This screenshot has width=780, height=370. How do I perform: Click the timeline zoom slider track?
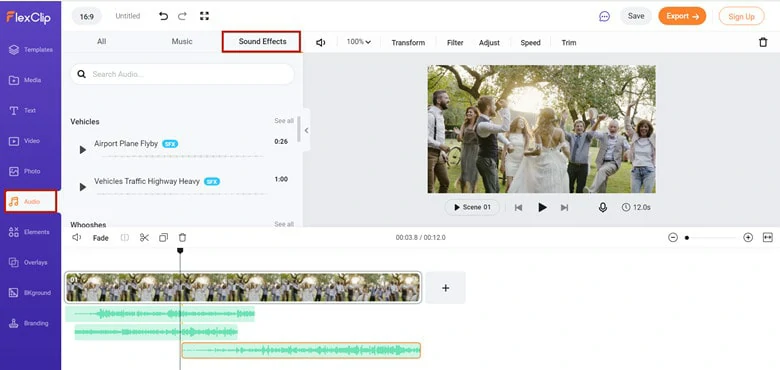click(710, 238)
